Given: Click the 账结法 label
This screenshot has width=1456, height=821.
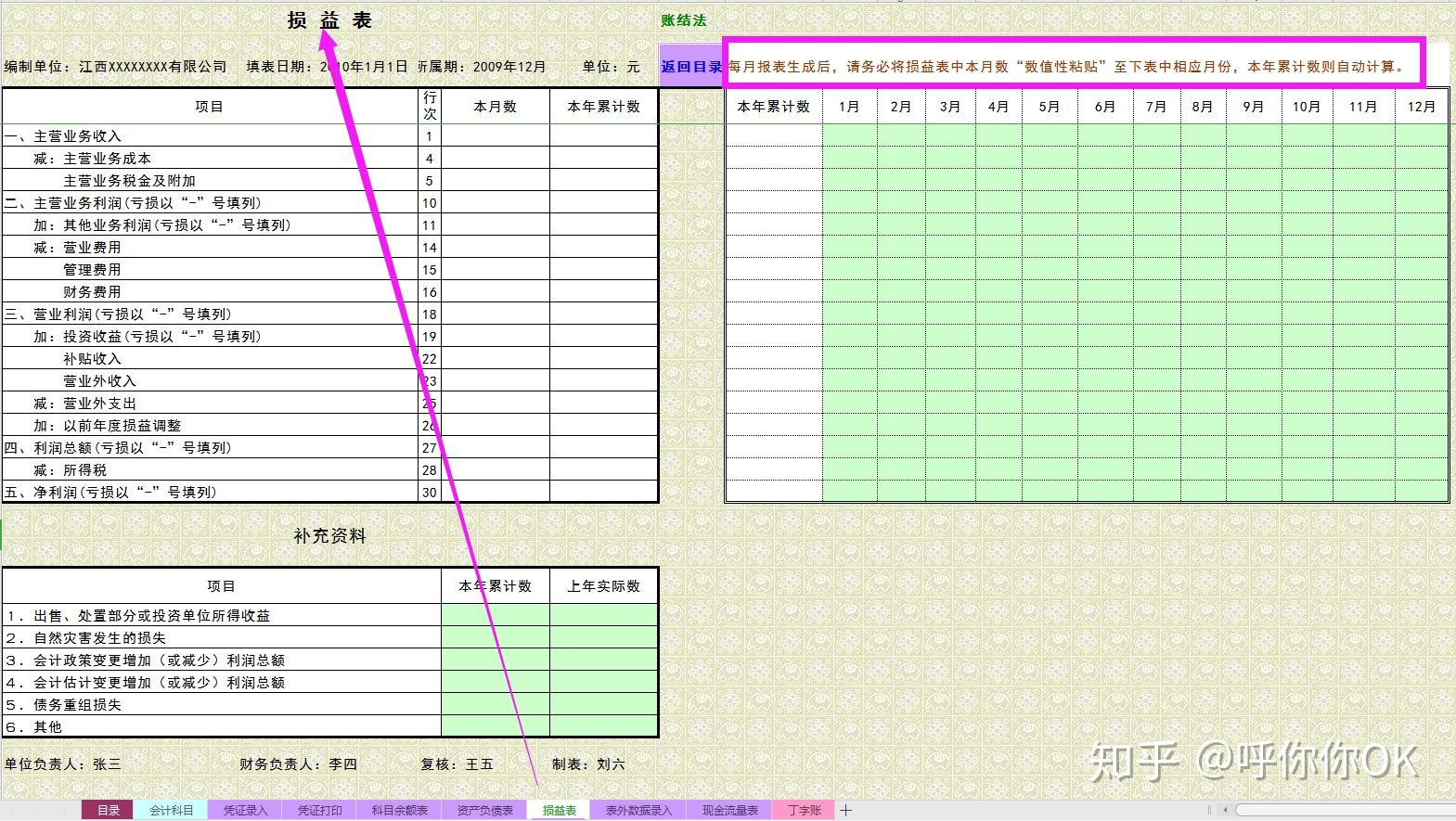Looking at the screenshot, I should [683, 20].
